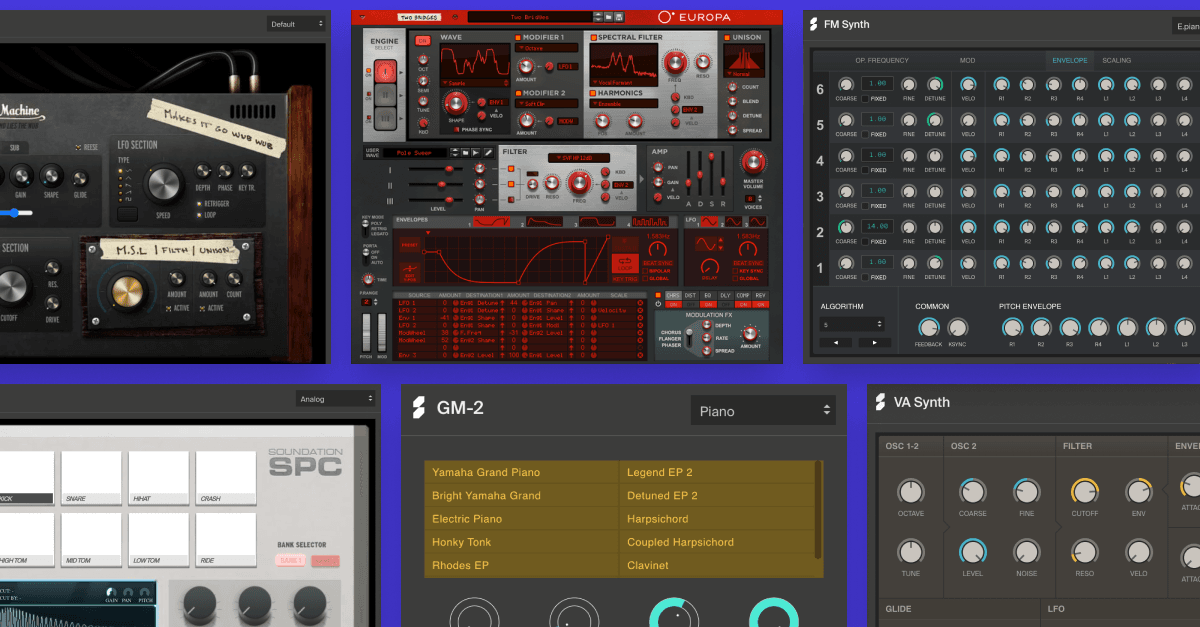The image size is (1200, 627).
Task: Open the Analog dropdown above the drum machine
Action: click(336, 398)
